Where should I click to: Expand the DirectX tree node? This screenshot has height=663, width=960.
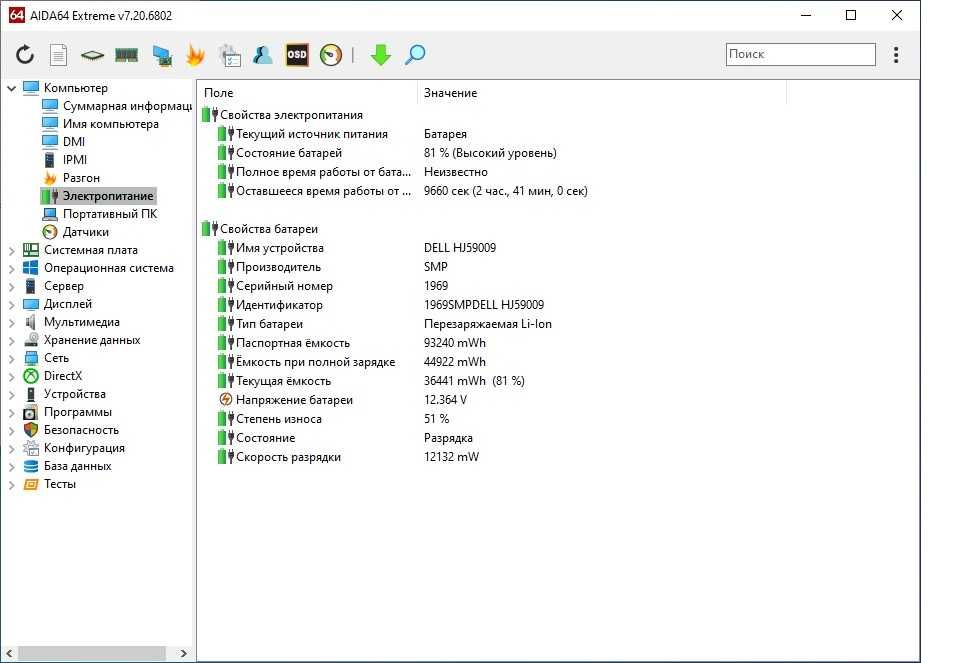11,376
